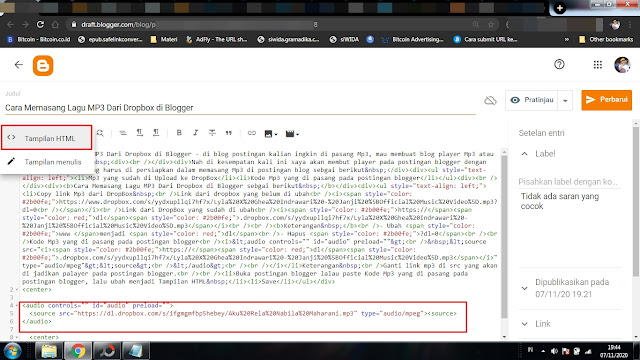Open the Cara submit URL bookmark
Screen dimensions: 640x360
tap(485, 40)
